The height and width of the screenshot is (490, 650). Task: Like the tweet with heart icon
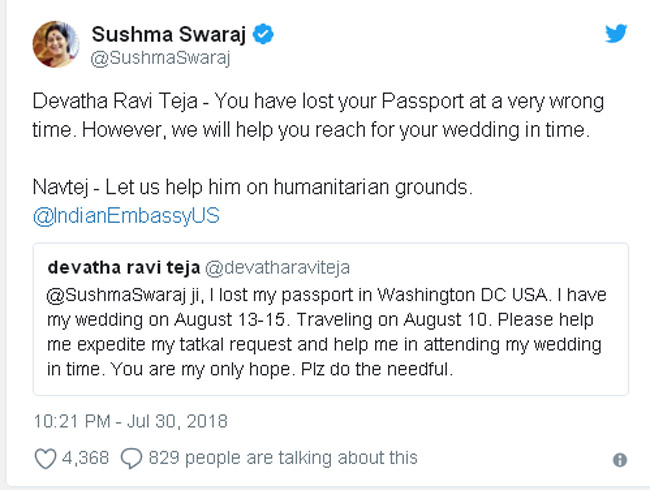tap(45, 458)
